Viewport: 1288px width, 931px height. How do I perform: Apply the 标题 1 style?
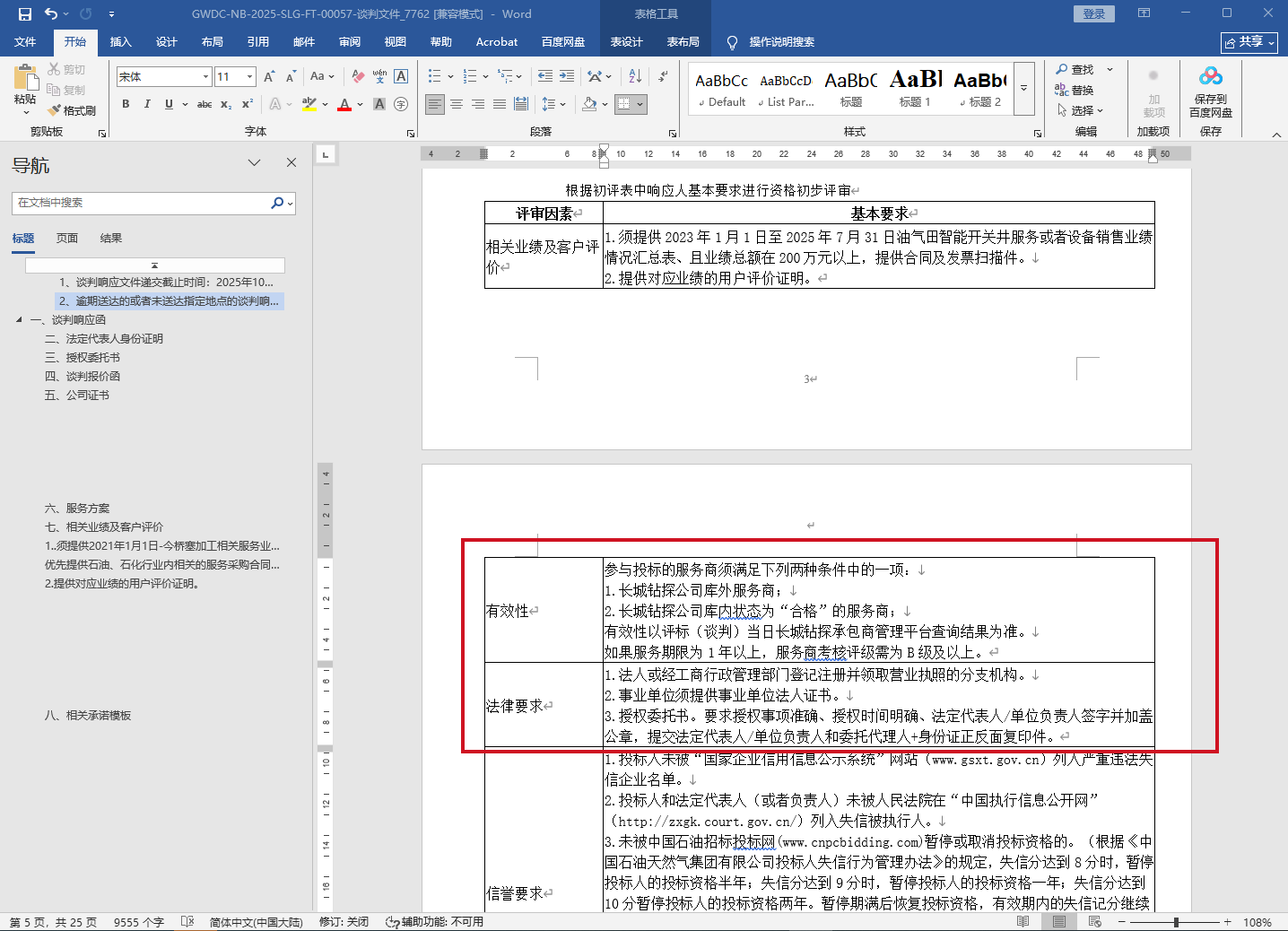coord(916,89)
